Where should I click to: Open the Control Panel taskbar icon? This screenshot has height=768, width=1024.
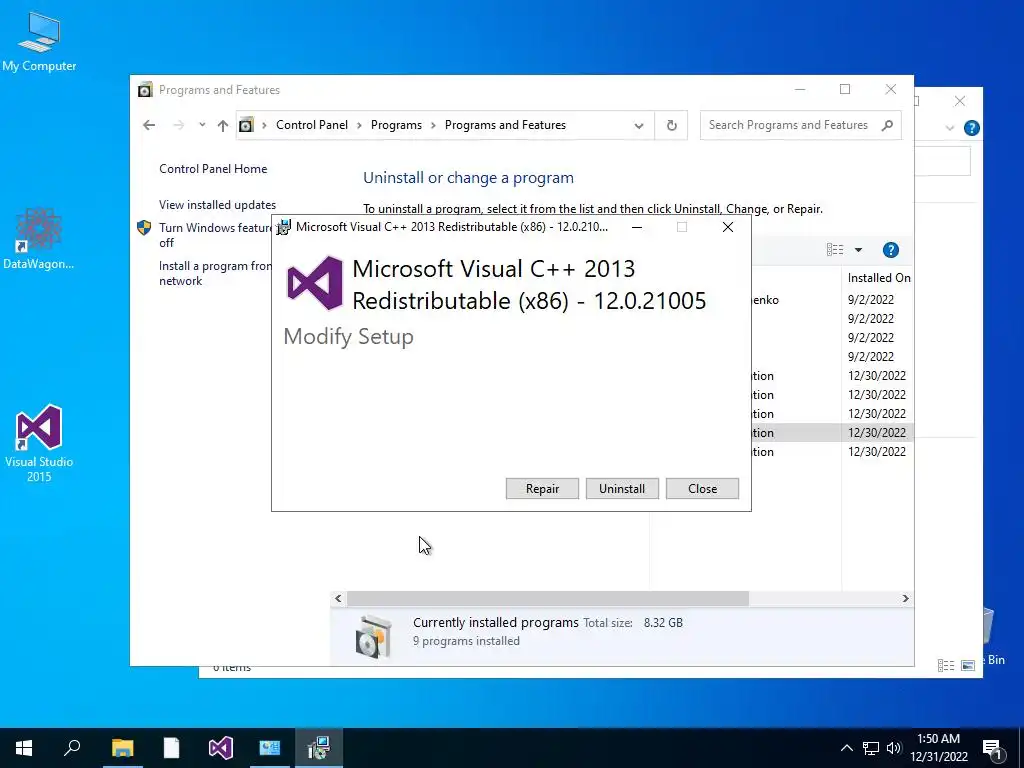coord(270,748)
